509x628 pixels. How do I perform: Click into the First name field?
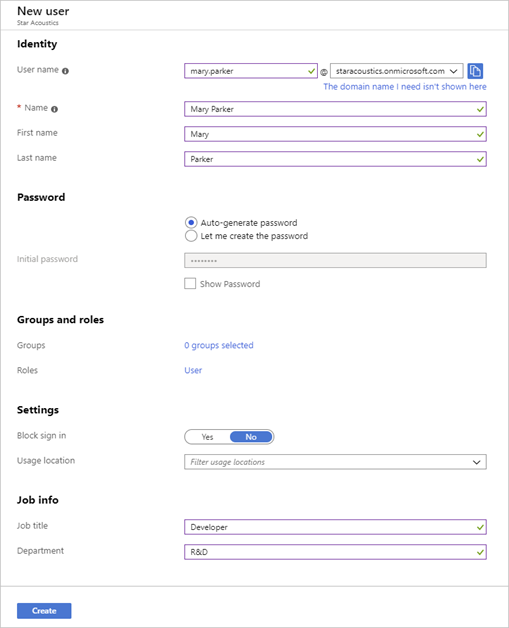coord(335,134)
